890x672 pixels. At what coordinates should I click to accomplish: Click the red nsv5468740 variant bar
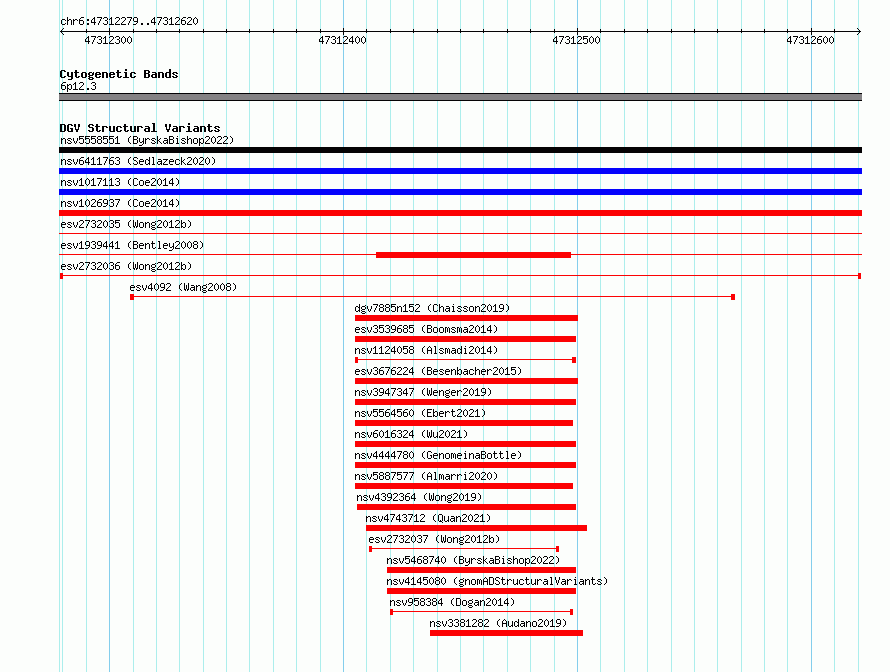pos(481,570)
